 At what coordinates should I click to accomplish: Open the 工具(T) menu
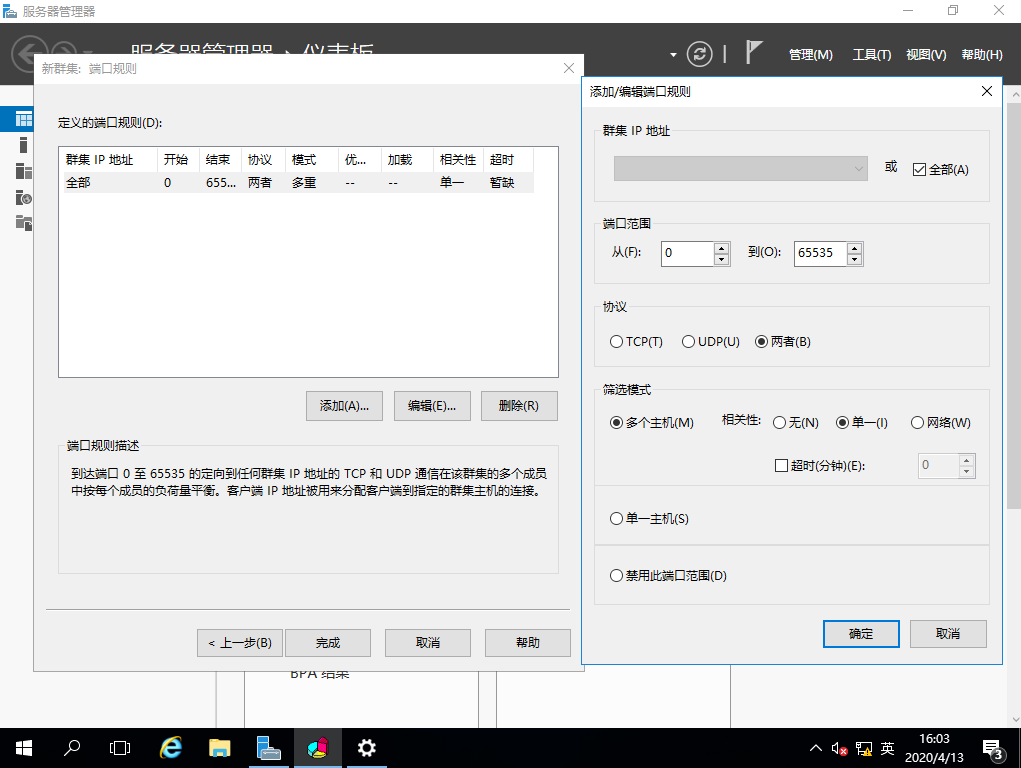(871, 55)
